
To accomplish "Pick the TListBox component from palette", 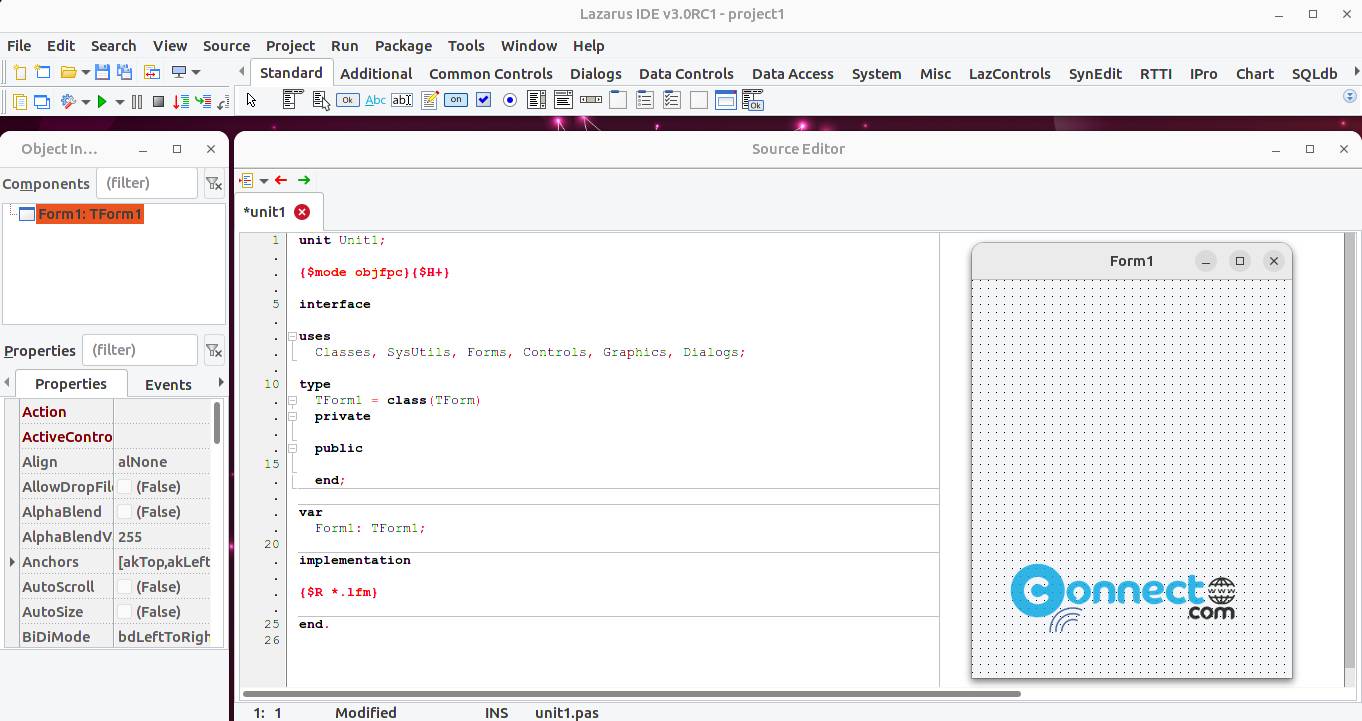I will click(x=536, y=100).
